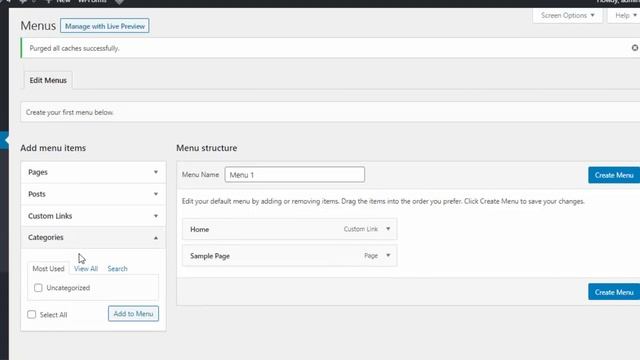Image resolution: width=640 pixels, height=360 pixels.
Task: Click the 'Menu structure' heading
Action: tap(207, 148)
